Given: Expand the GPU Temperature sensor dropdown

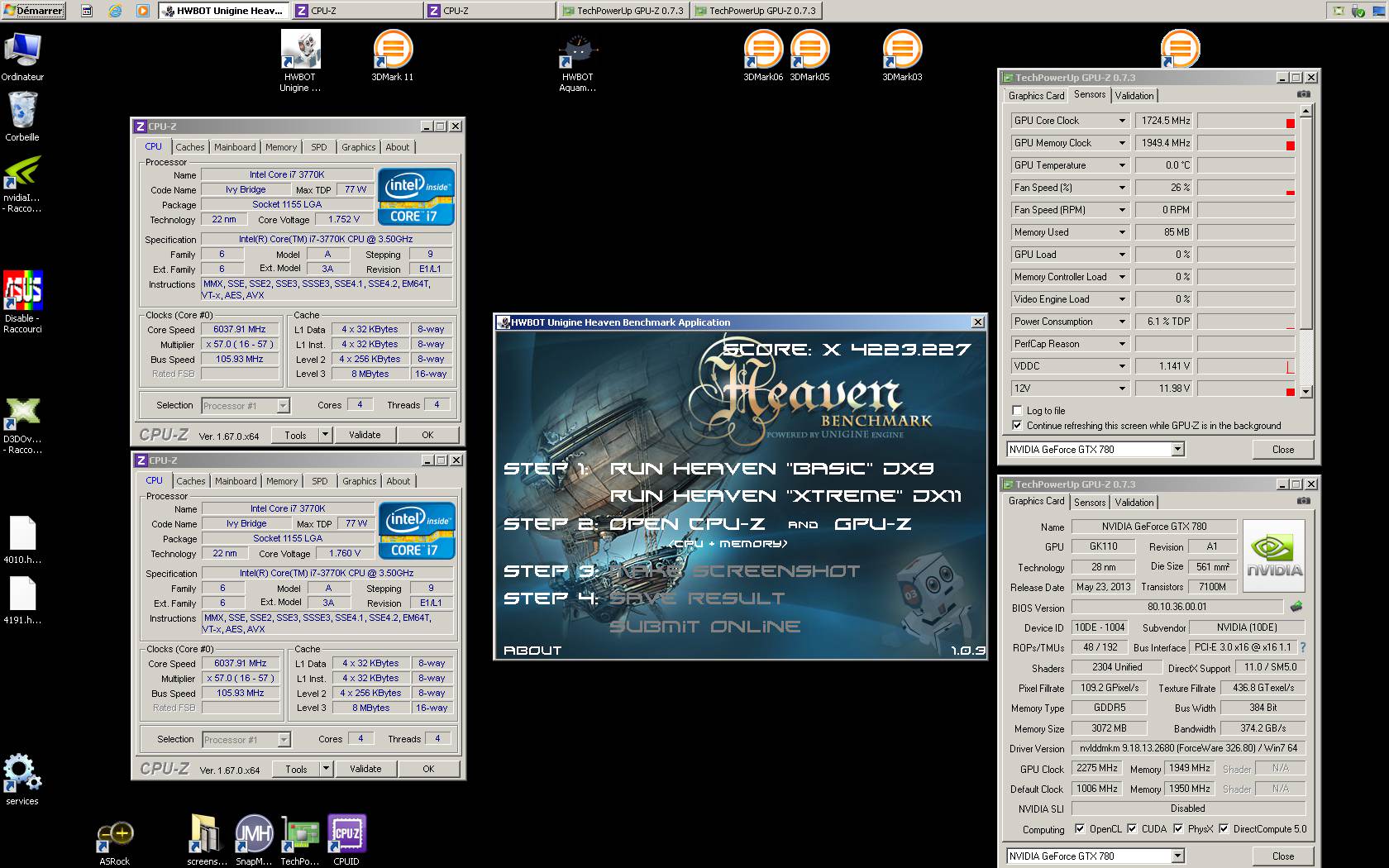Looking at the screenshot, I should [1122, 165].
